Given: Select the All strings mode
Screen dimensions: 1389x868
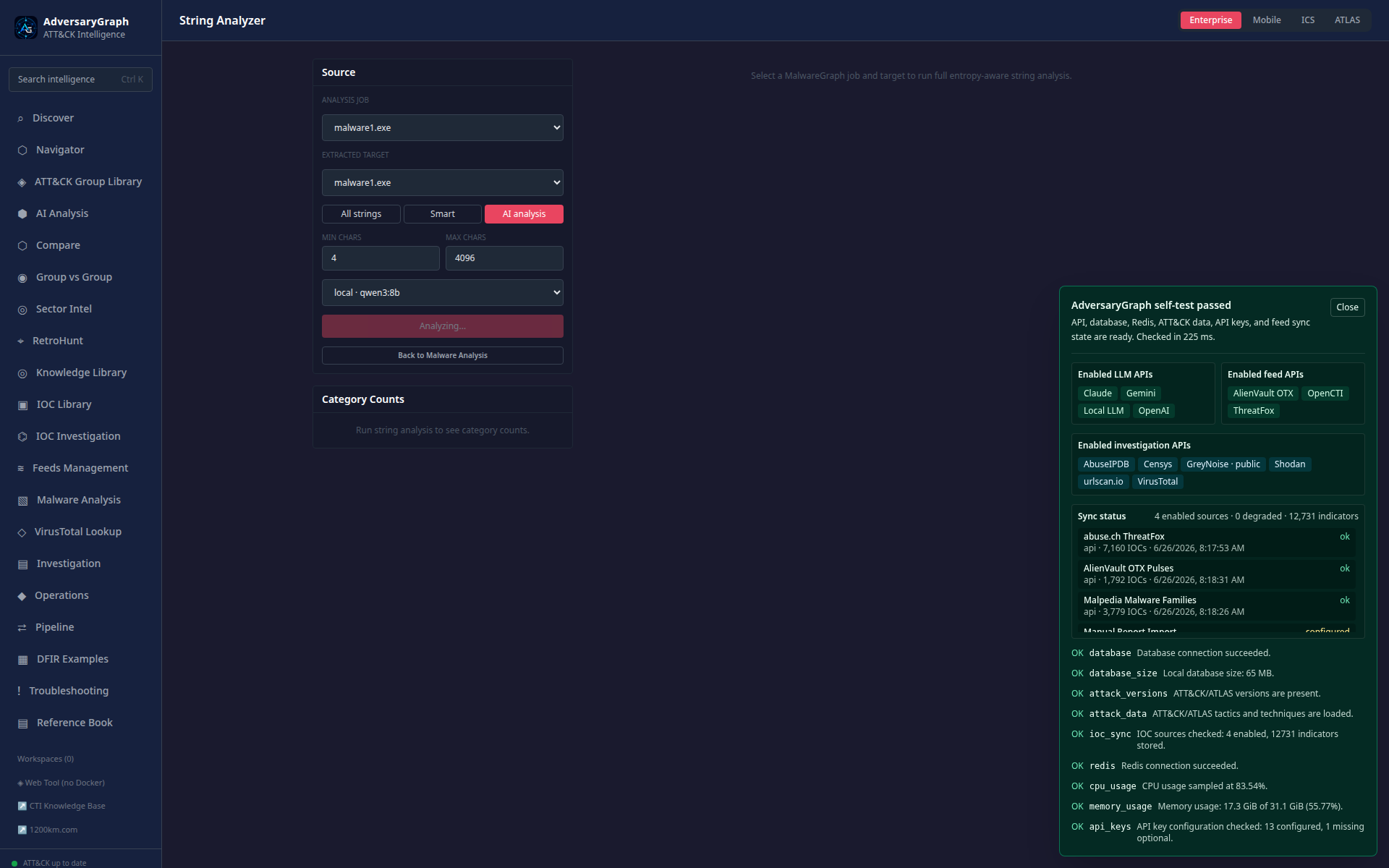Looking at the screenshot, I should point(361,214).
